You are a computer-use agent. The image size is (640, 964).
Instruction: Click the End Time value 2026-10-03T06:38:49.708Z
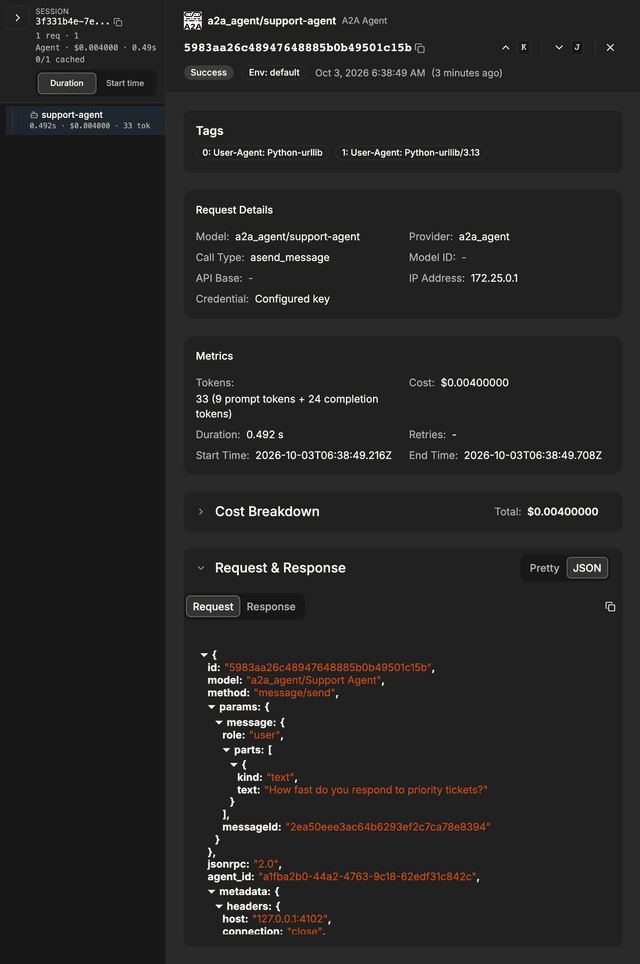click(x=533, y=456)
